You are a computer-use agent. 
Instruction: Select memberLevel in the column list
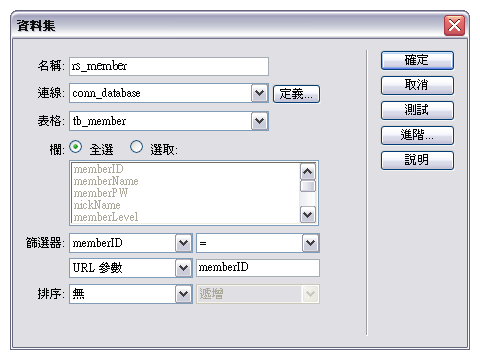tap(105, 217)
